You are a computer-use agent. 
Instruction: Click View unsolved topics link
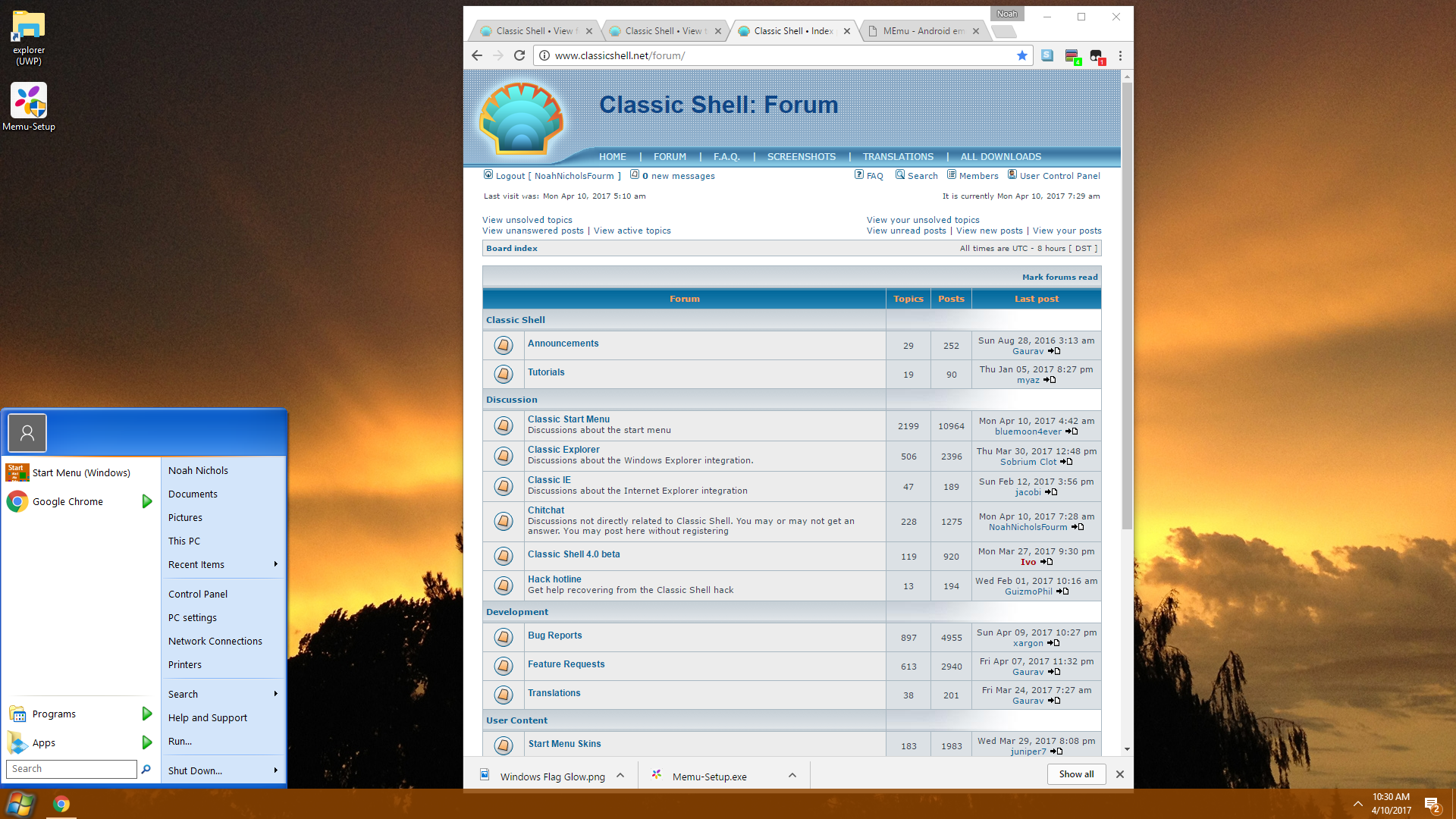click(528, 219)
